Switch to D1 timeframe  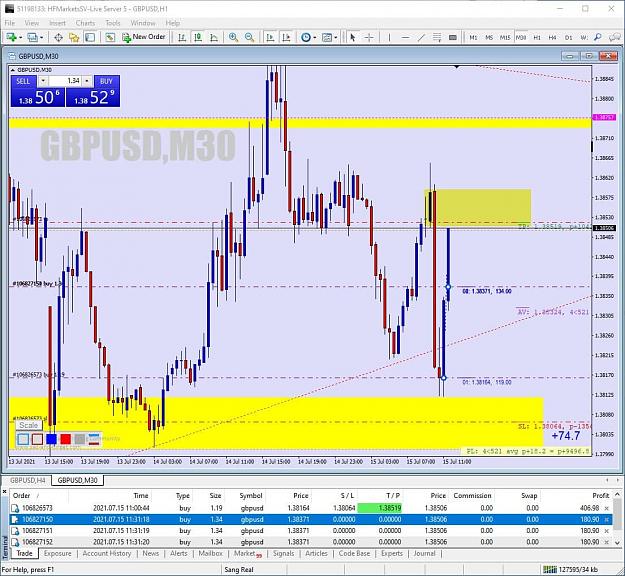(x=568, y=37)
